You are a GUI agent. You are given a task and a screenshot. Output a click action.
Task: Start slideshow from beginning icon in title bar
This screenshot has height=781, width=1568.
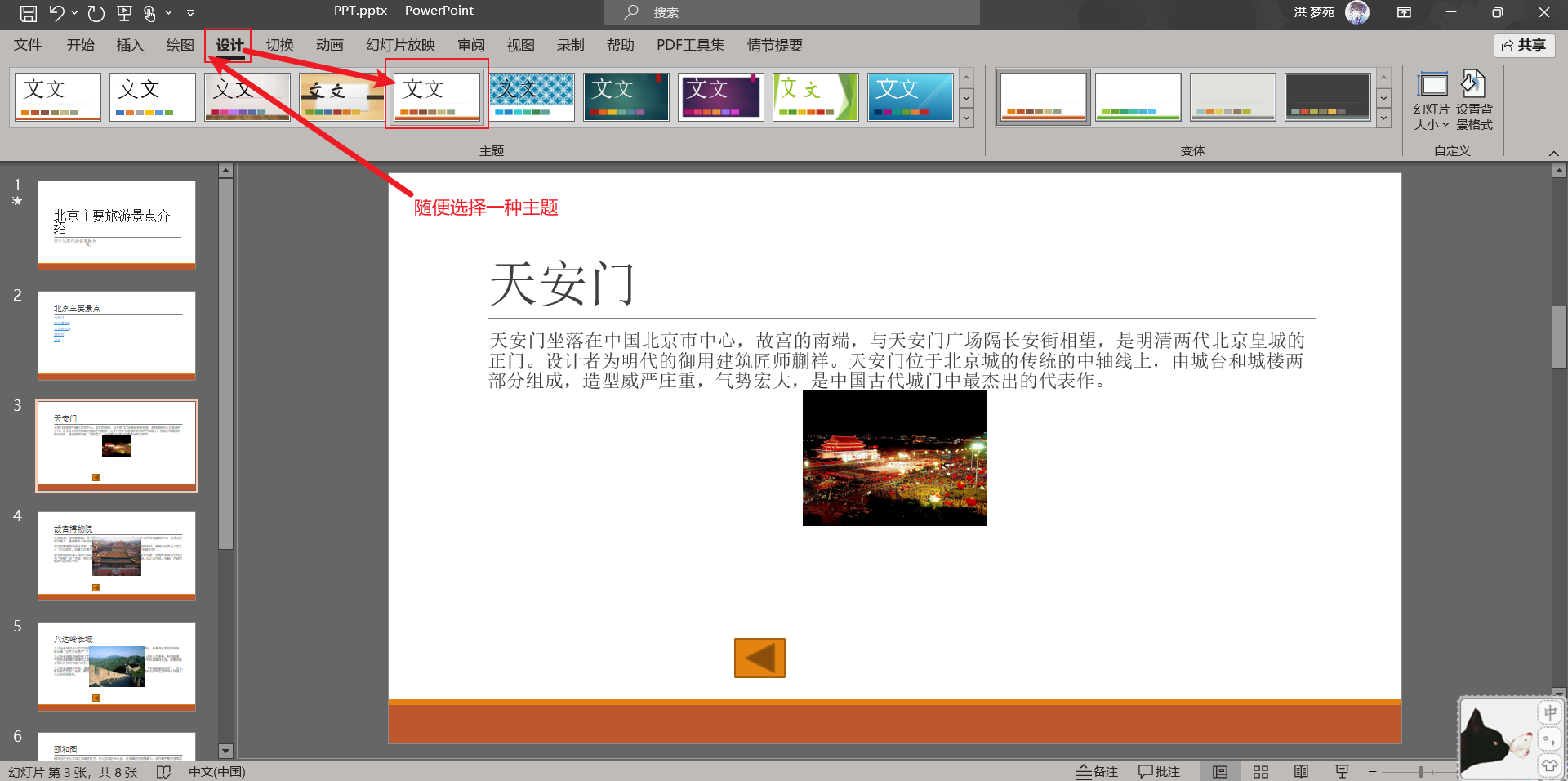[124, 12]
